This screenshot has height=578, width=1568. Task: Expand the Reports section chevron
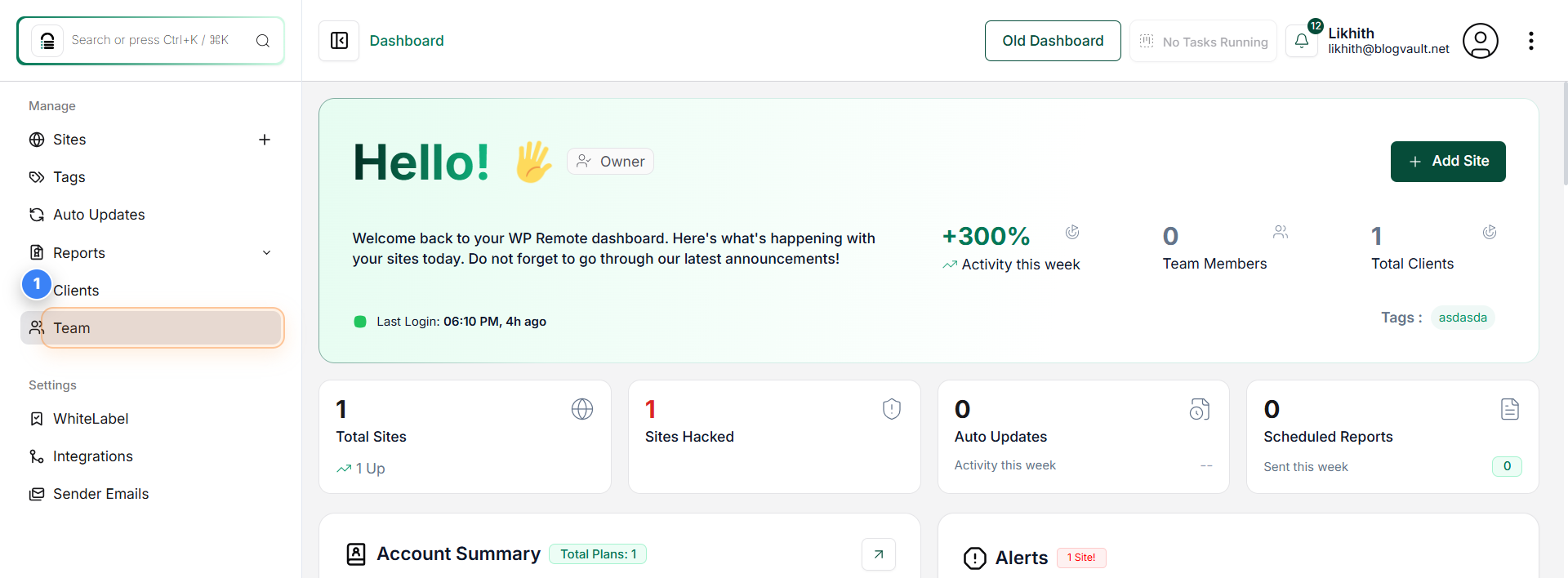click(267, 252)
